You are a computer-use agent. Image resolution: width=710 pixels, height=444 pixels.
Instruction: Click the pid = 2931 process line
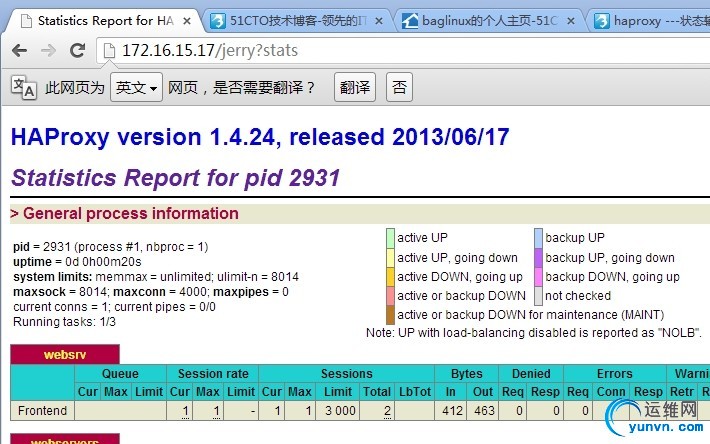click(110, 247)
